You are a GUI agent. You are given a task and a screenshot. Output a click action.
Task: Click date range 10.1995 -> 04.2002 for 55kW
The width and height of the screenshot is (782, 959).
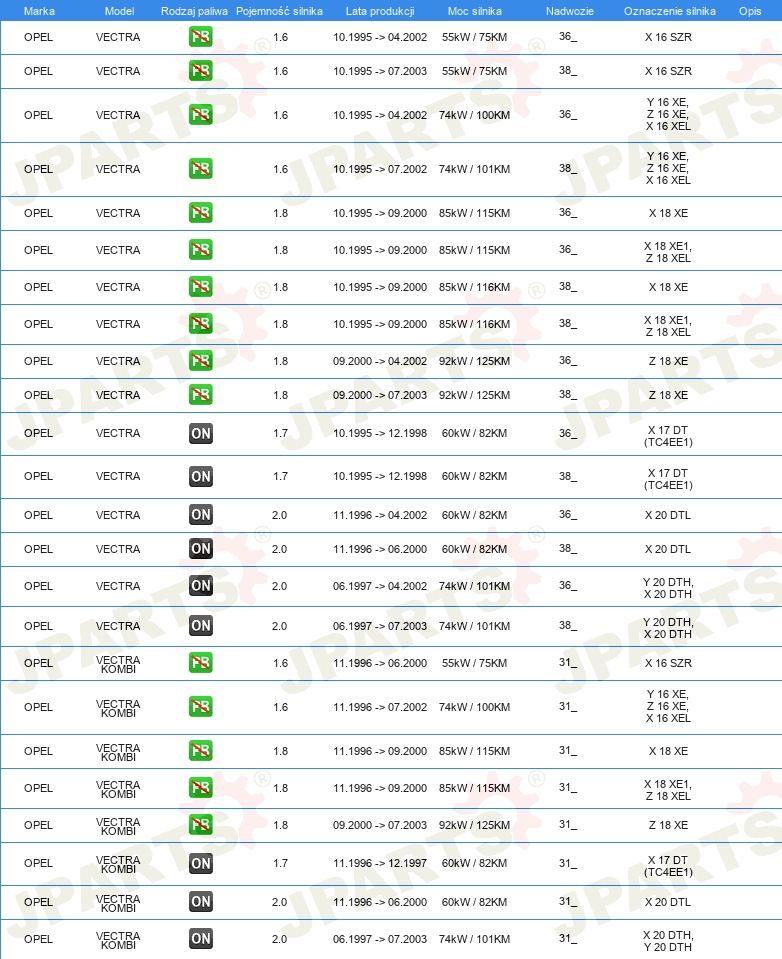pyautogui.click(x=380, y=37)
